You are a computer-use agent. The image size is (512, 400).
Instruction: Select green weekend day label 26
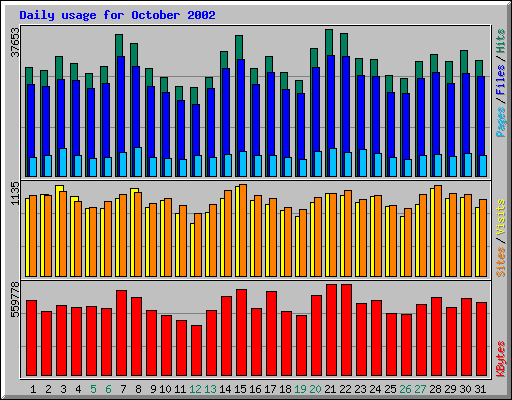pyautogui.click(x=405, y=389)
